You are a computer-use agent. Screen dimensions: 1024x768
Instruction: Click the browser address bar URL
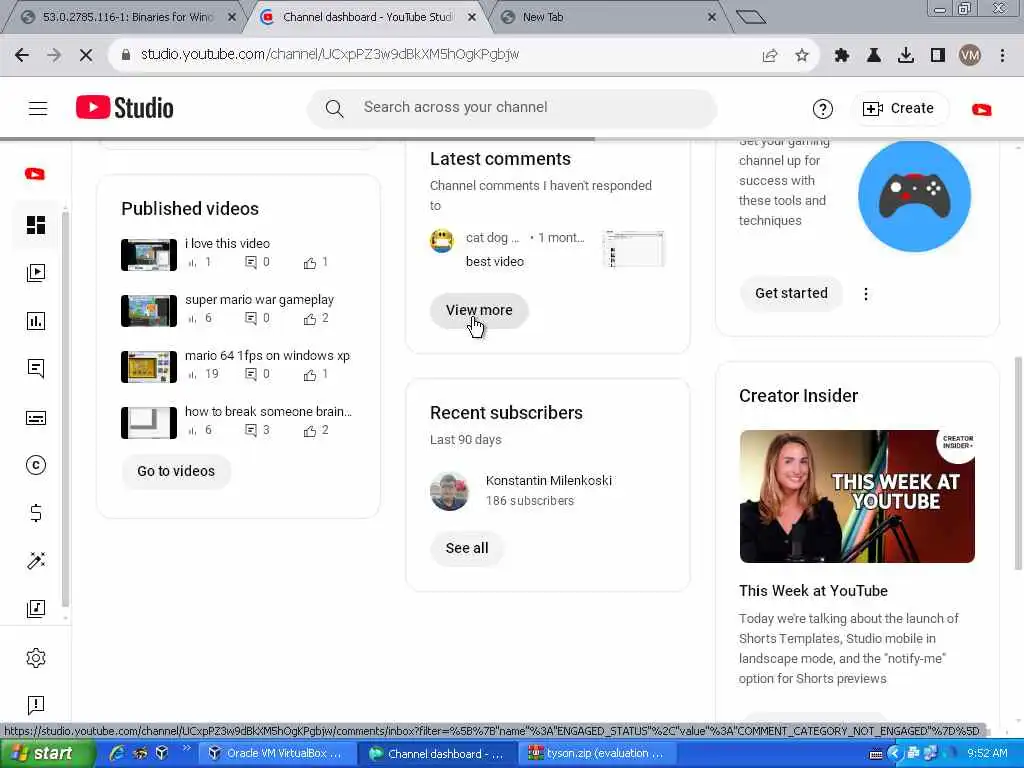point(330,55)
